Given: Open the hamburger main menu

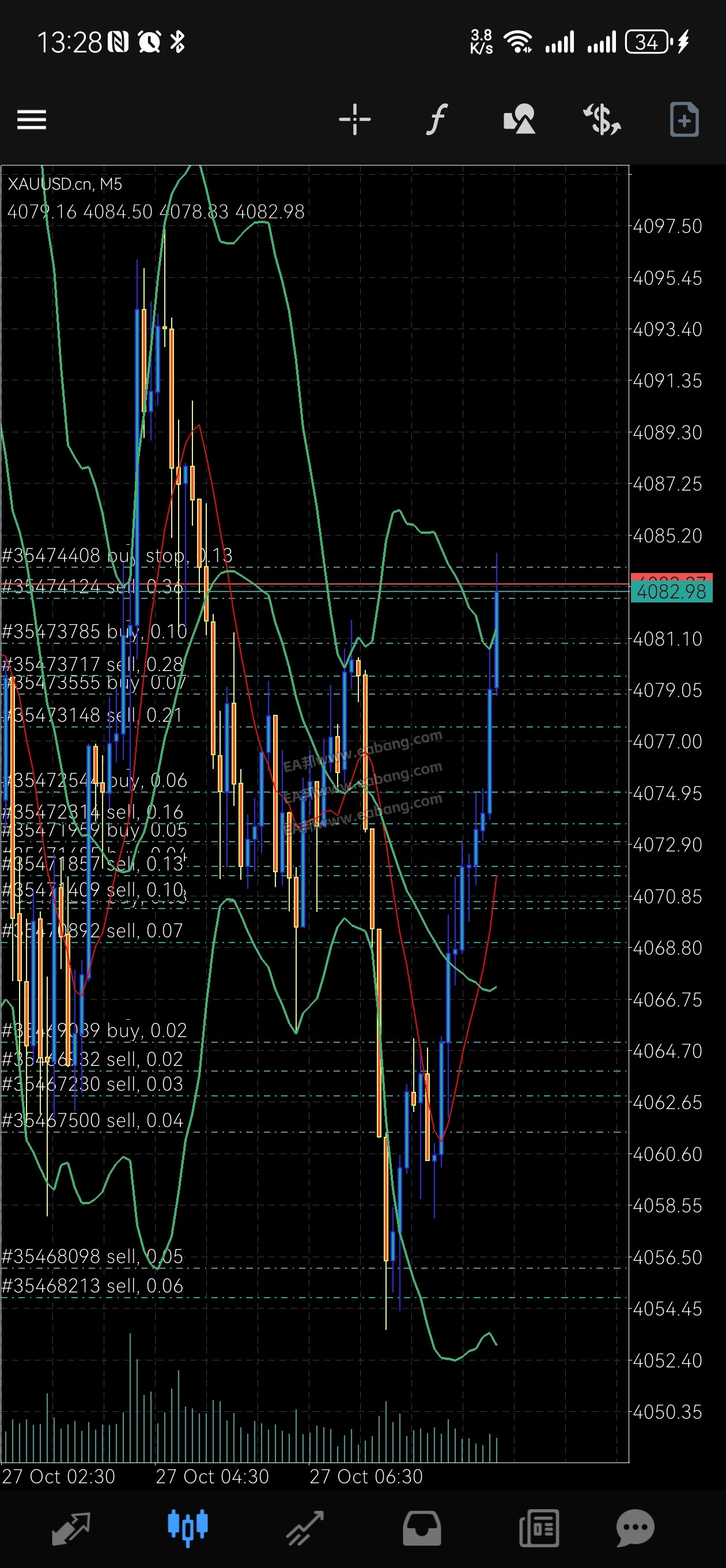Looking at the screenshot, I should (x=32, y=119).
